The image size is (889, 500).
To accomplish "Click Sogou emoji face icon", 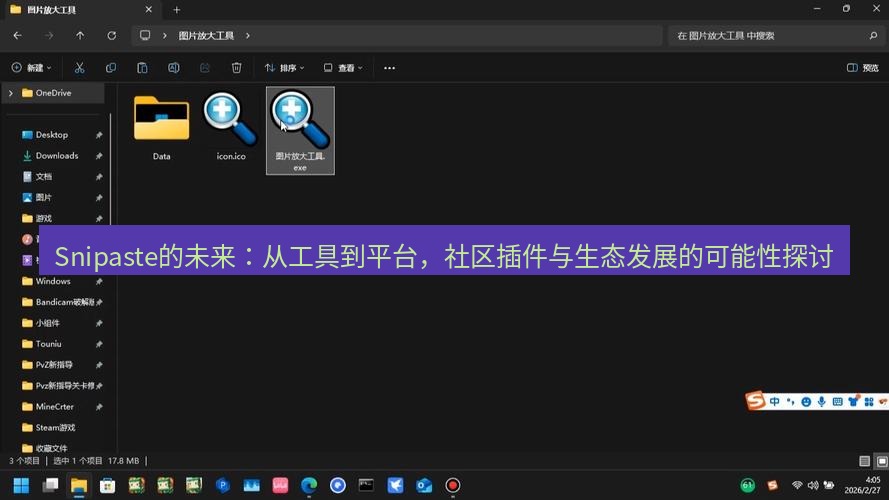I will (x=806, y=402).
